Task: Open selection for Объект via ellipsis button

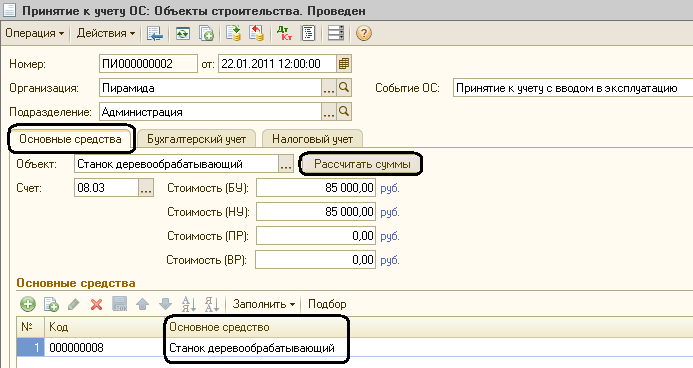Action: tap(286, 164)
